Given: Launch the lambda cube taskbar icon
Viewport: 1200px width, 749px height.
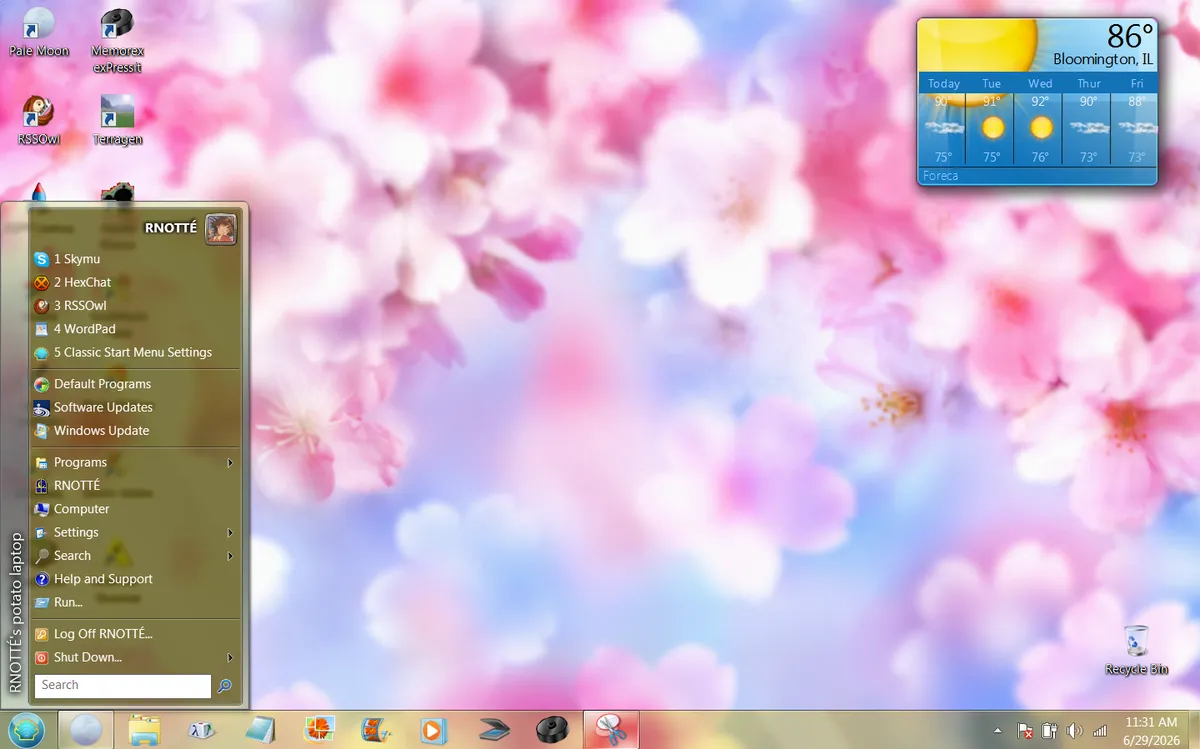Looking at the screenshot, I should [x=202, y=730].
